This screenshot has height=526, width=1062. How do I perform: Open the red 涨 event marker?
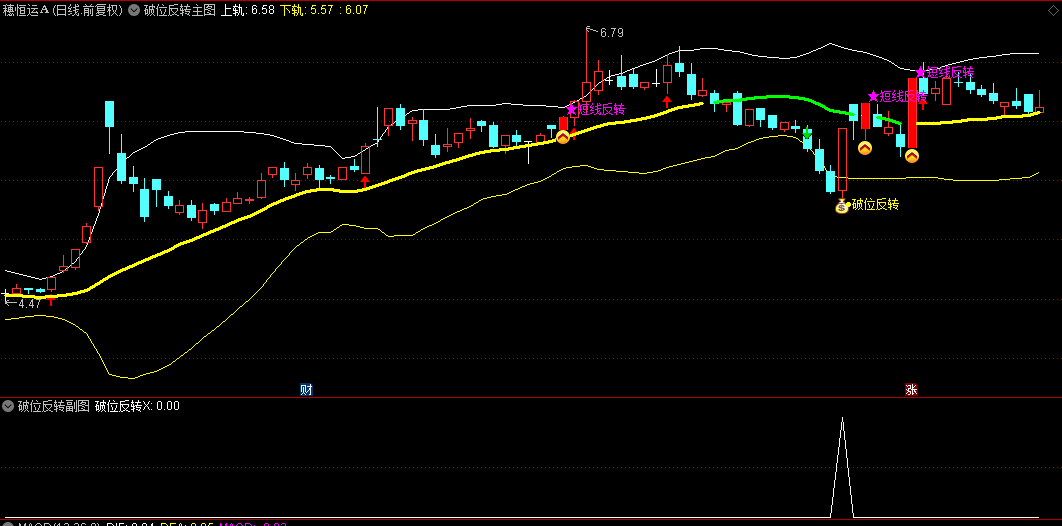pyautogui.click(x=912, y=389)
